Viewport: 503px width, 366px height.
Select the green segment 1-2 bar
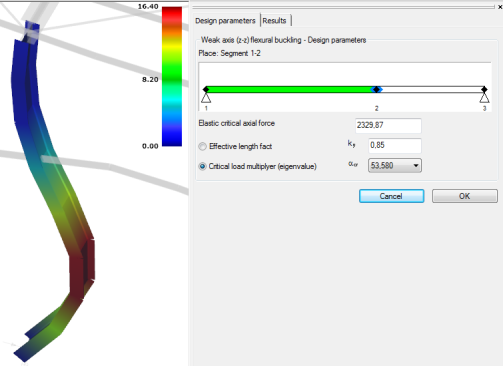[289, 89]
